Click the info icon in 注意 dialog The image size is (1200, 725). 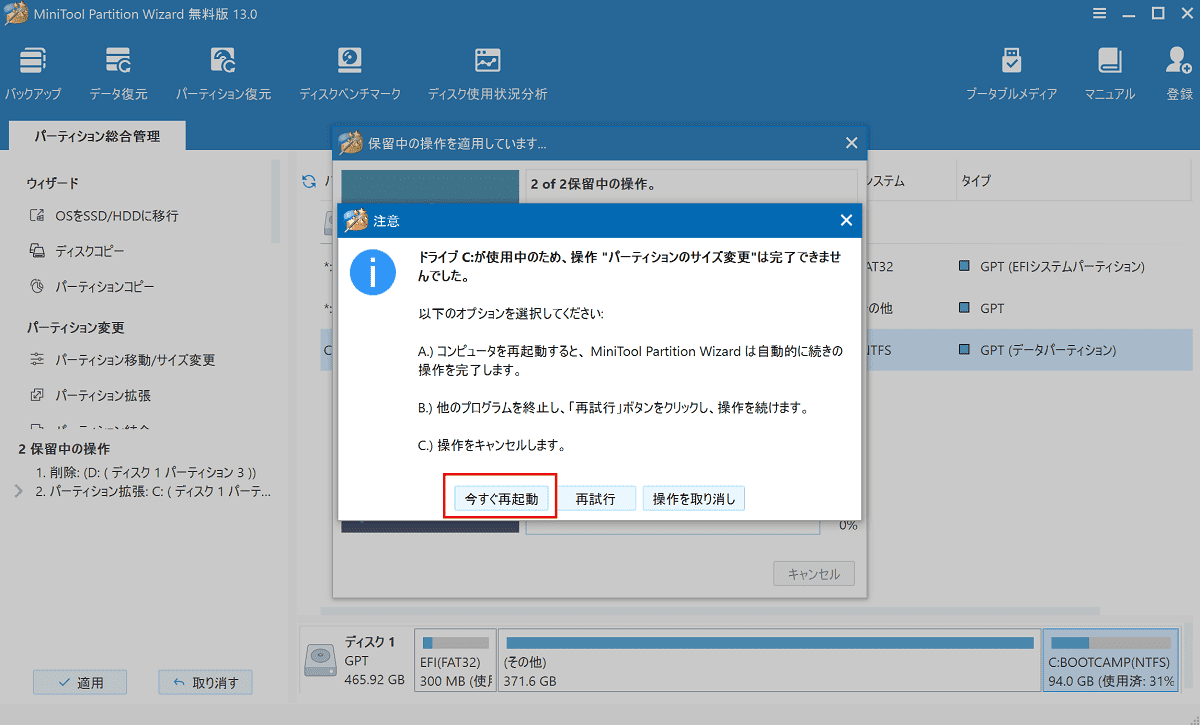point(373,271)
